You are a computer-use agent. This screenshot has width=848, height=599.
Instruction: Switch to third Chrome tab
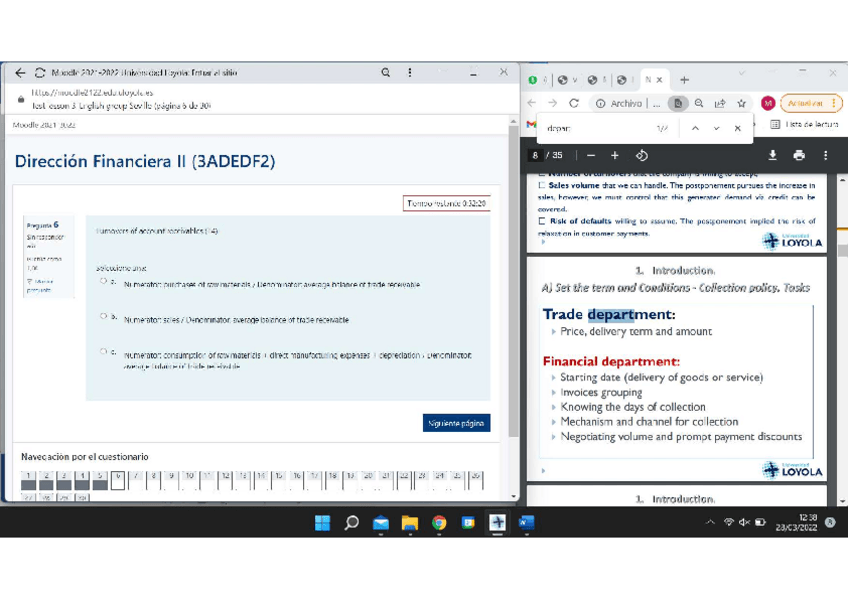(x=595, y=80)
